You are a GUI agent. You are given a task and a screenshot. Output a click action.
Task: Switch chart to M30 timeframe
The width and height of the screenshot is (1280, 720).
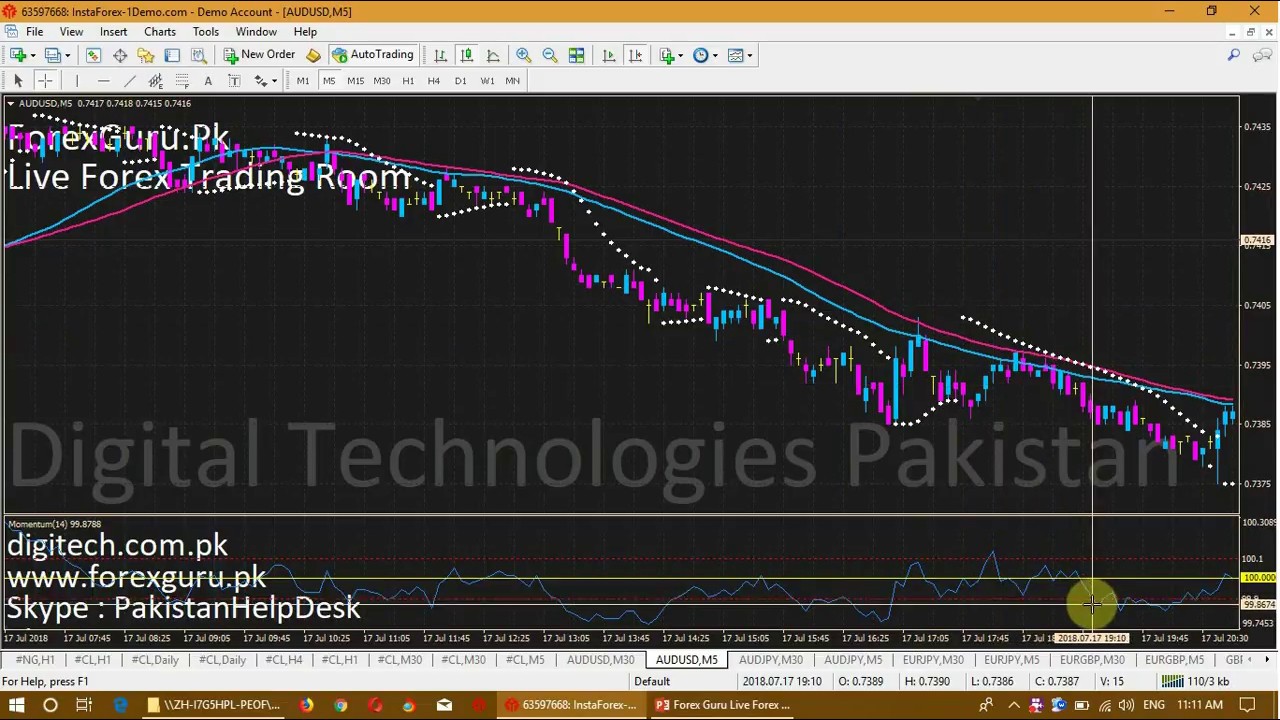(381, 80)
